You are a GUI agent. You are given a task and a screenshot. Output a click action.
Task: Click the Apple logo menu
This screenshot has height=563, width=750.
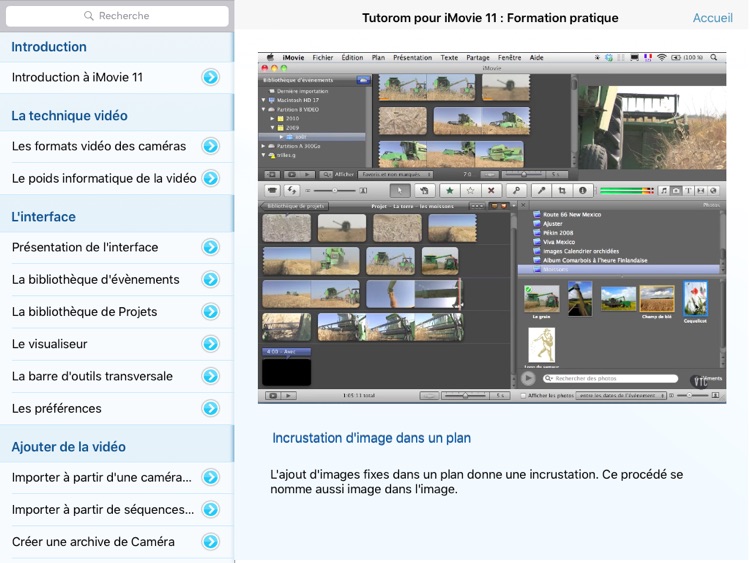coord(270,57)
